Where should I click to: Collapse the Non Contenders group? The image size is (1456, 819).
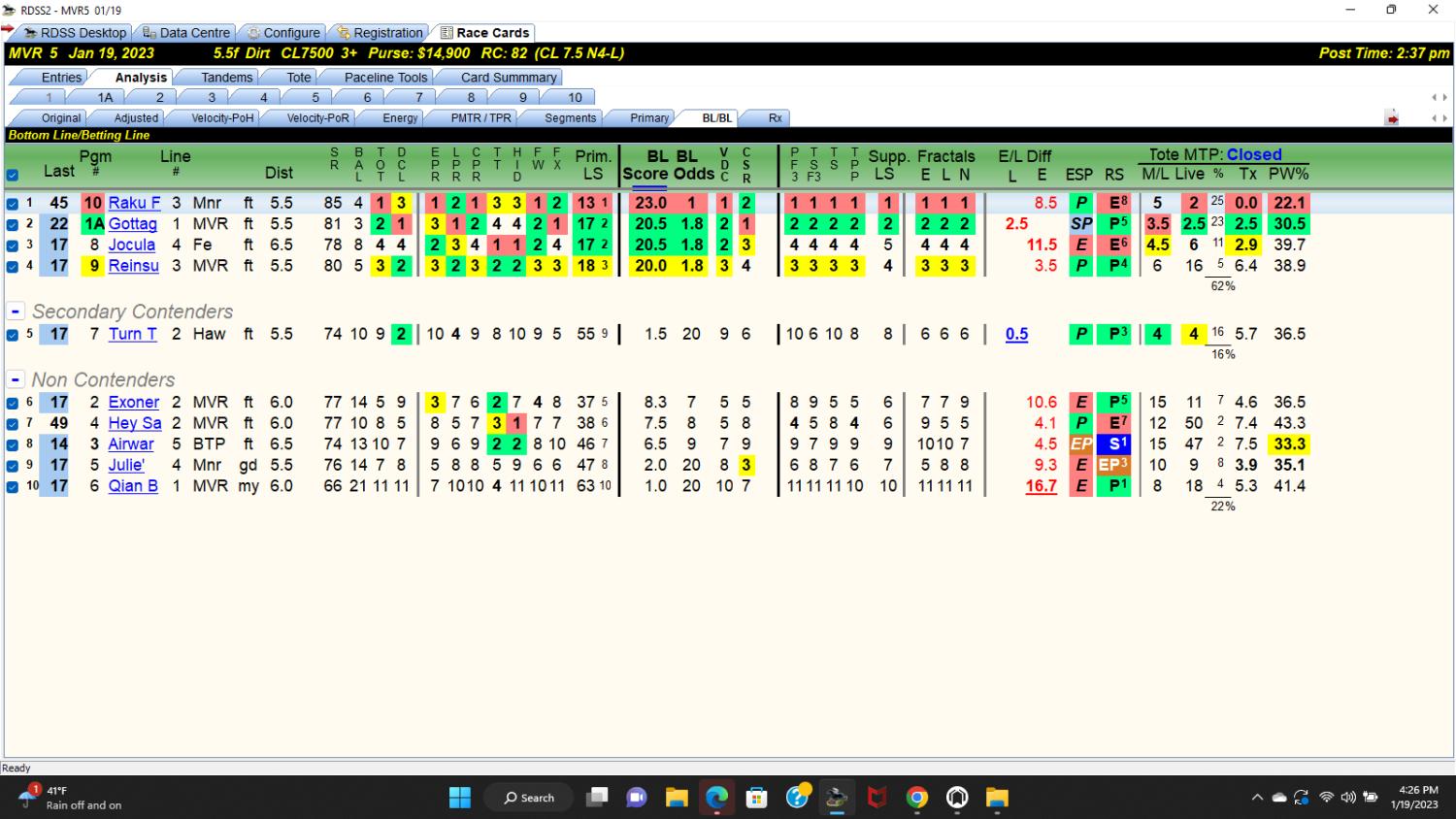16,379
